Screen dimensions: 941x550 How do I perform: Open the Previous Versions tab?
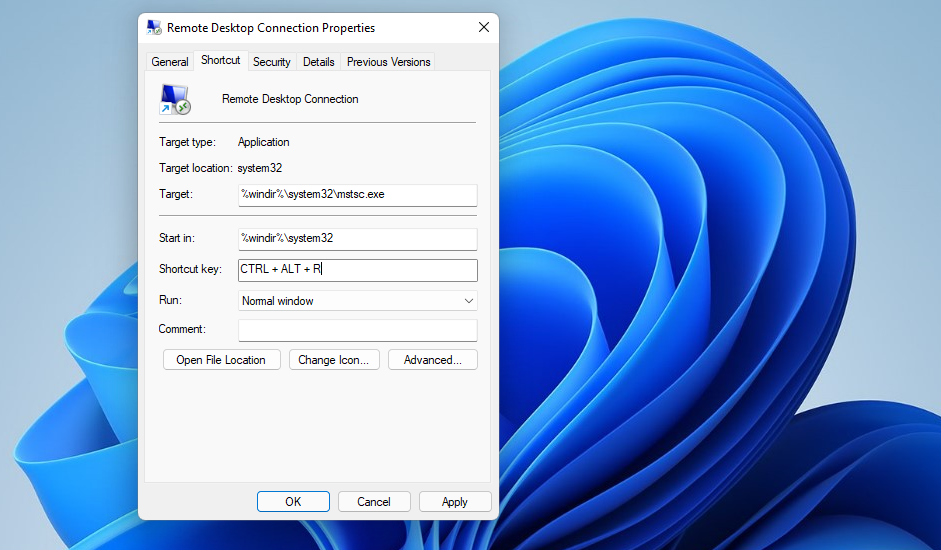tap(388, 62)
